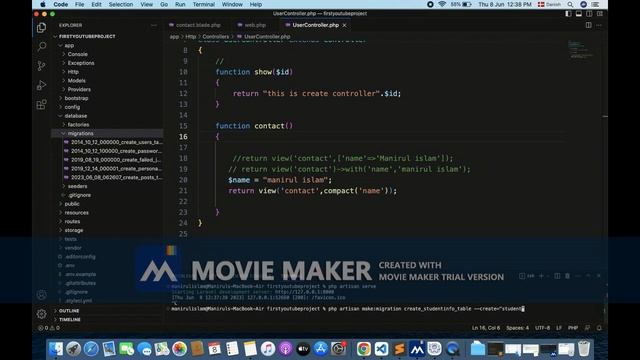Open Sublime Text from the Dock

point(399,349)
